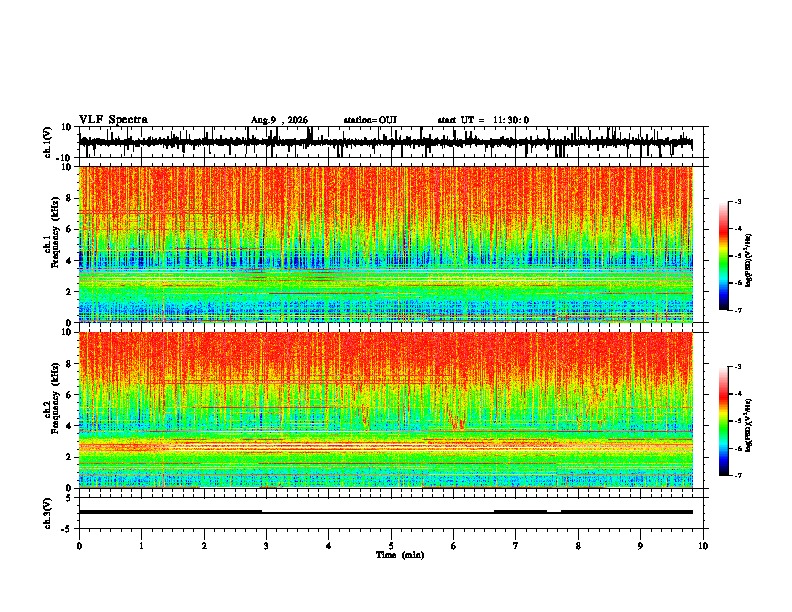
Task: Click time axis tick label "2"
Action: coord(204,546)
